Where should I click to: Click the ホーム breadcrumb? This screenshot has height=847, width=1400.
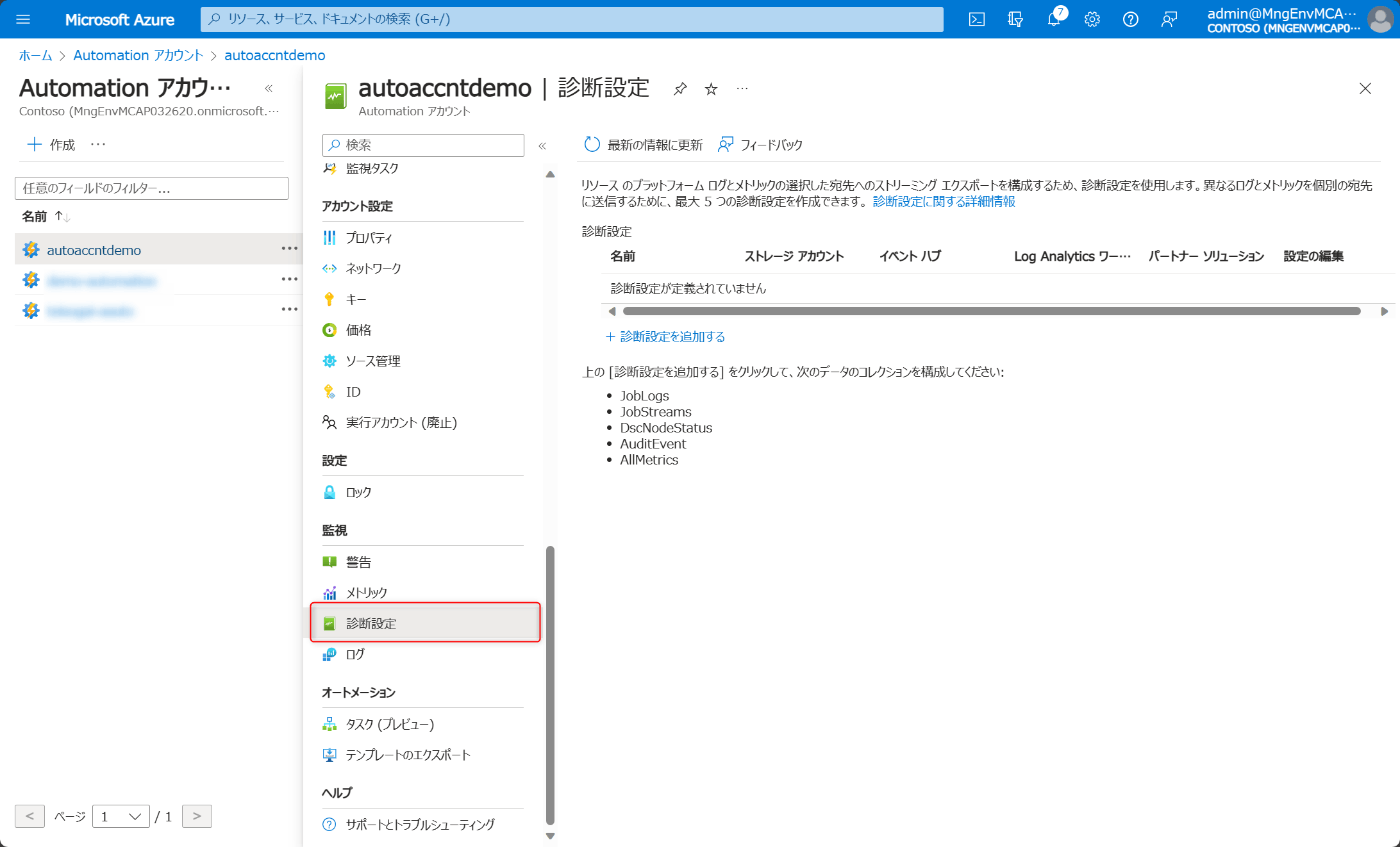click(x=36, y=55)
